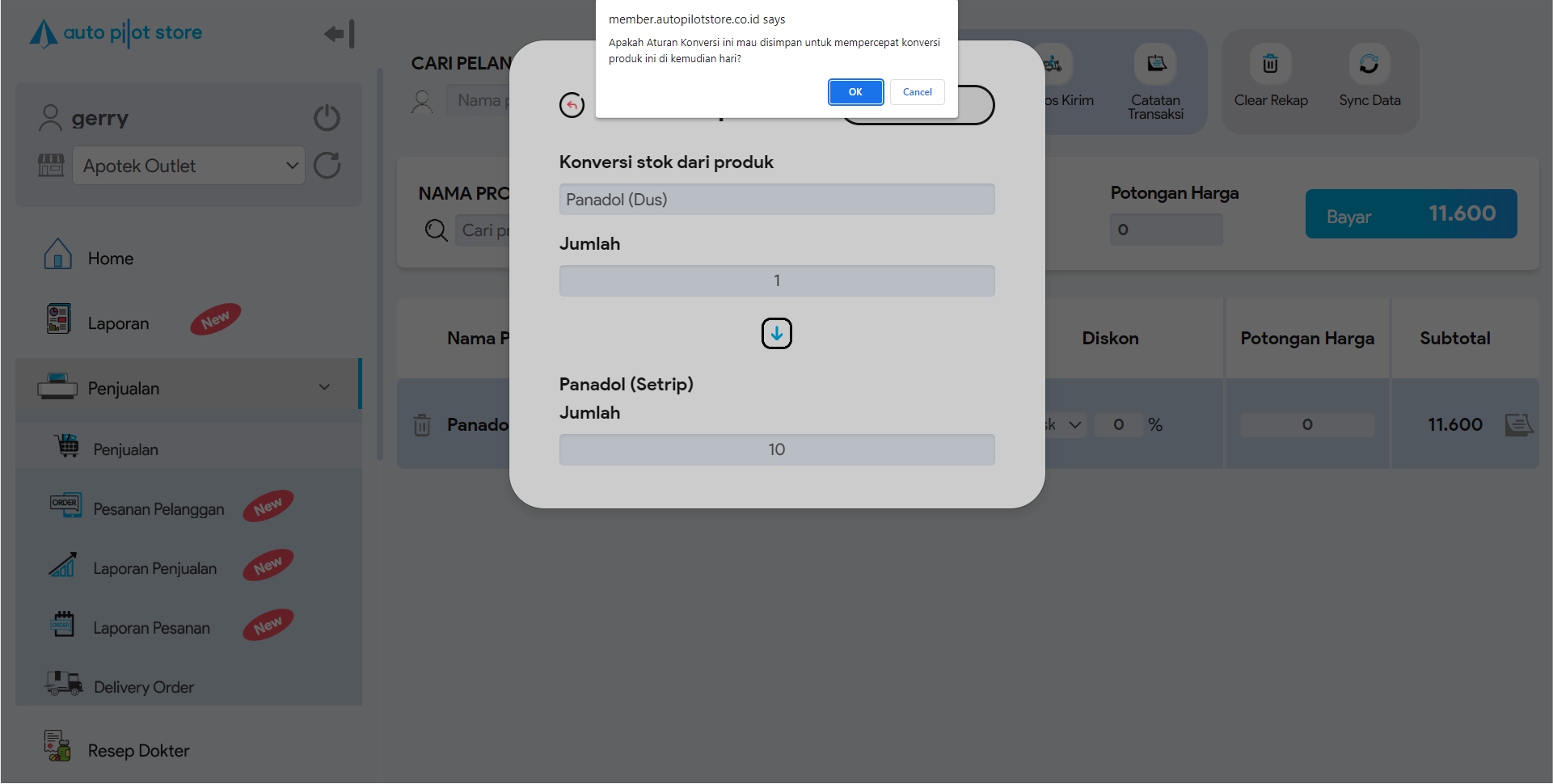The width and height of the screenshot is (1553, 784).
Task: Click the Potongan Harga input field
Action: point(1165,230)
